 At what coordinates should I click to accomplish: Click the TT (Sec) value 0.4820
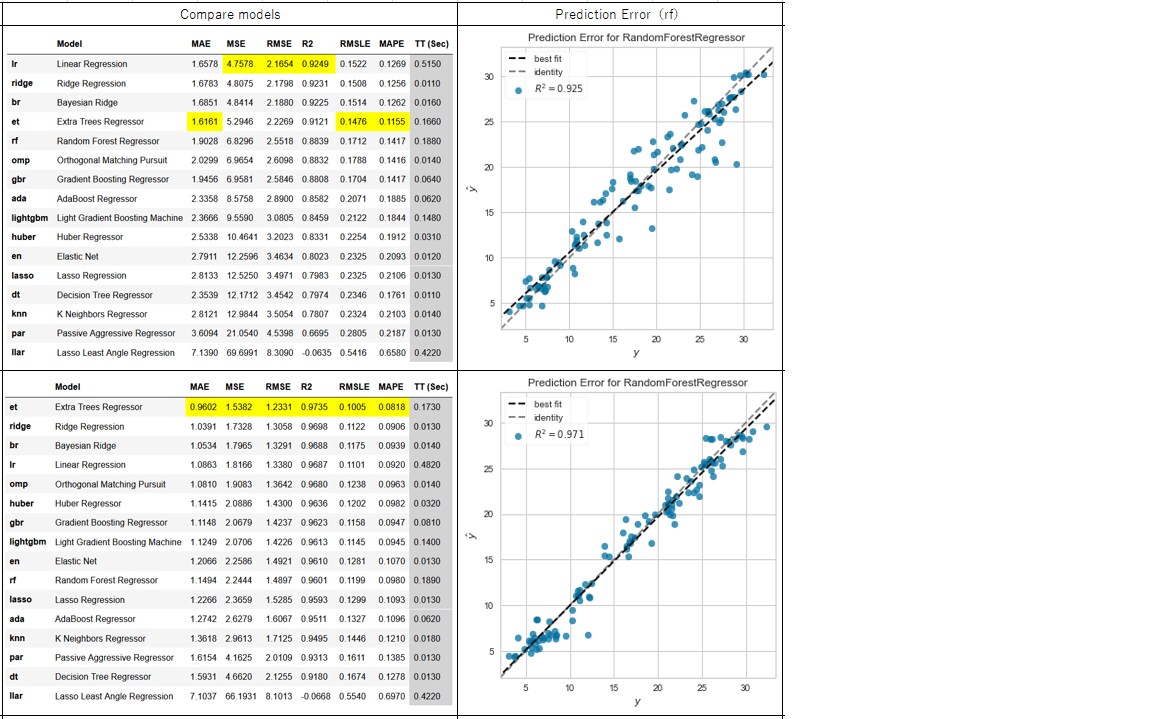coord(427,465)
